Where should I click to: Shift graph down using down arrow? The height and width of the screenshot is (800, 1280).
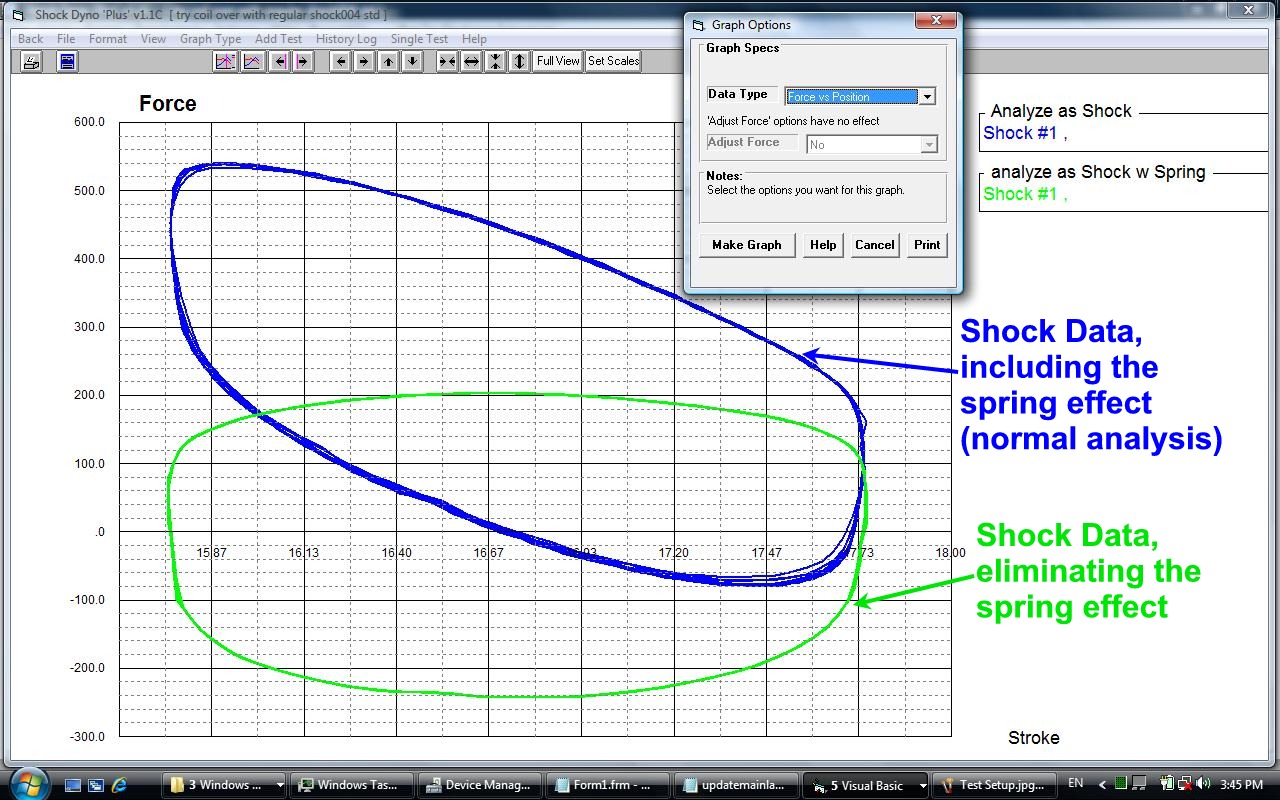pyautogui.click(x=412, y=61)
